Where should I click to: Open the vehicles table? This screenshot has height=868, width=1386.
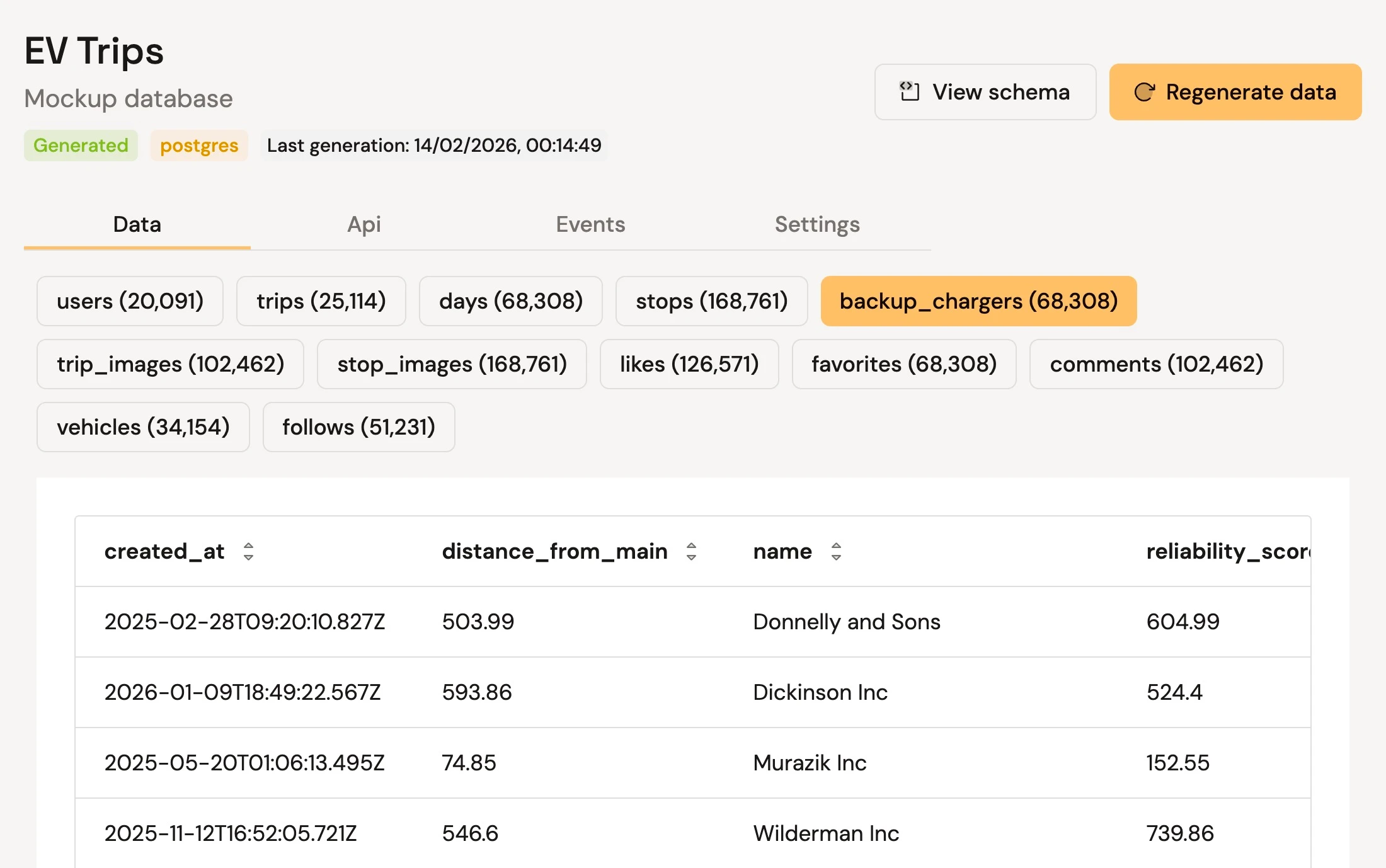pyautogui.click(x=143, y=427)
